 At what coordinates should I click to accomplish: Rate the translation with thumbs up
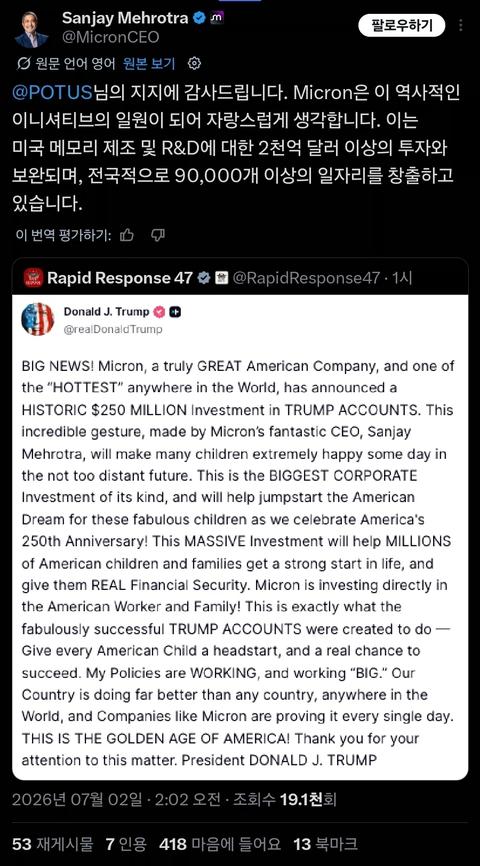pyautogui.click(x=127, y=235)
